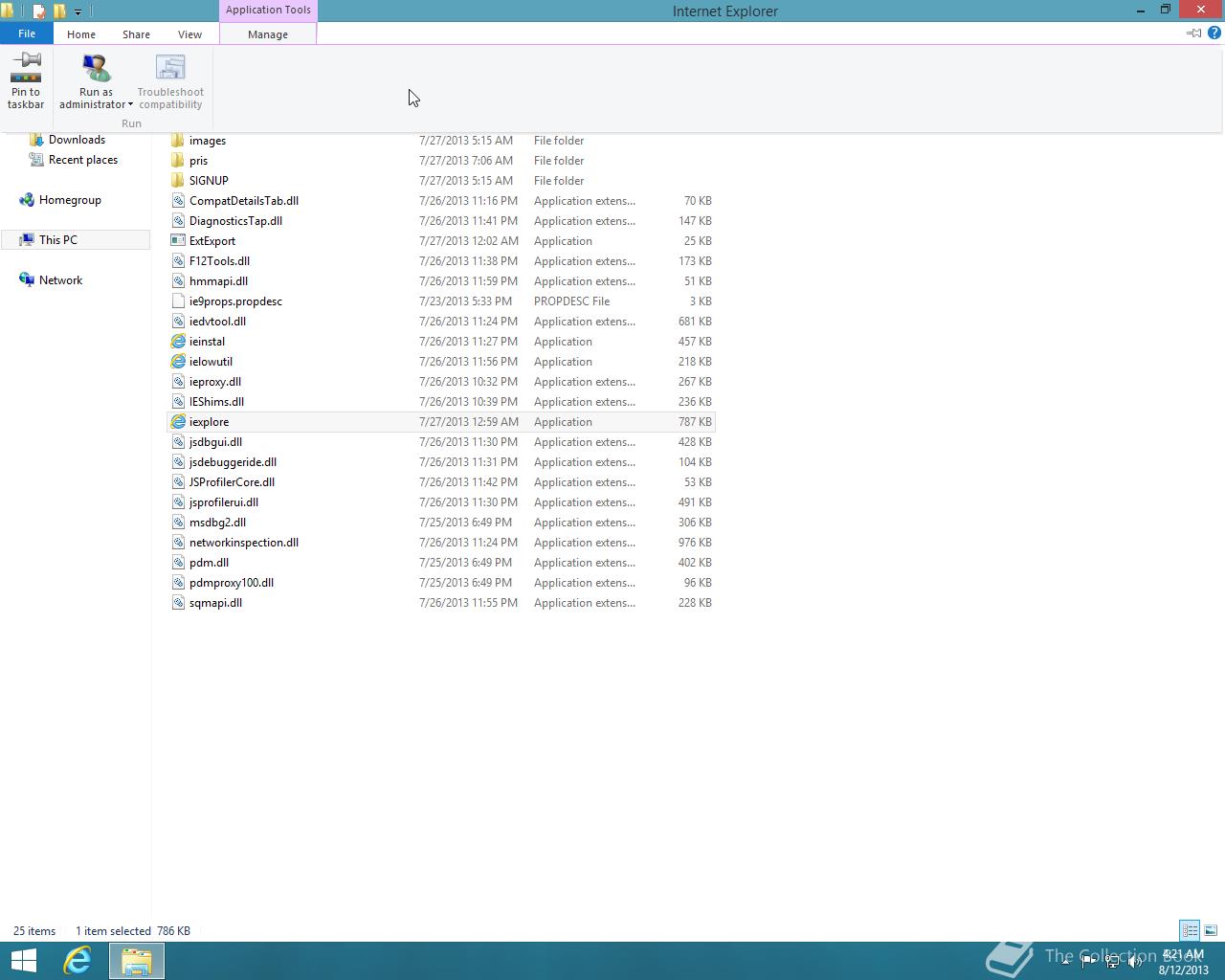Switch to Large icons view in status bar

pos(1211,930)
